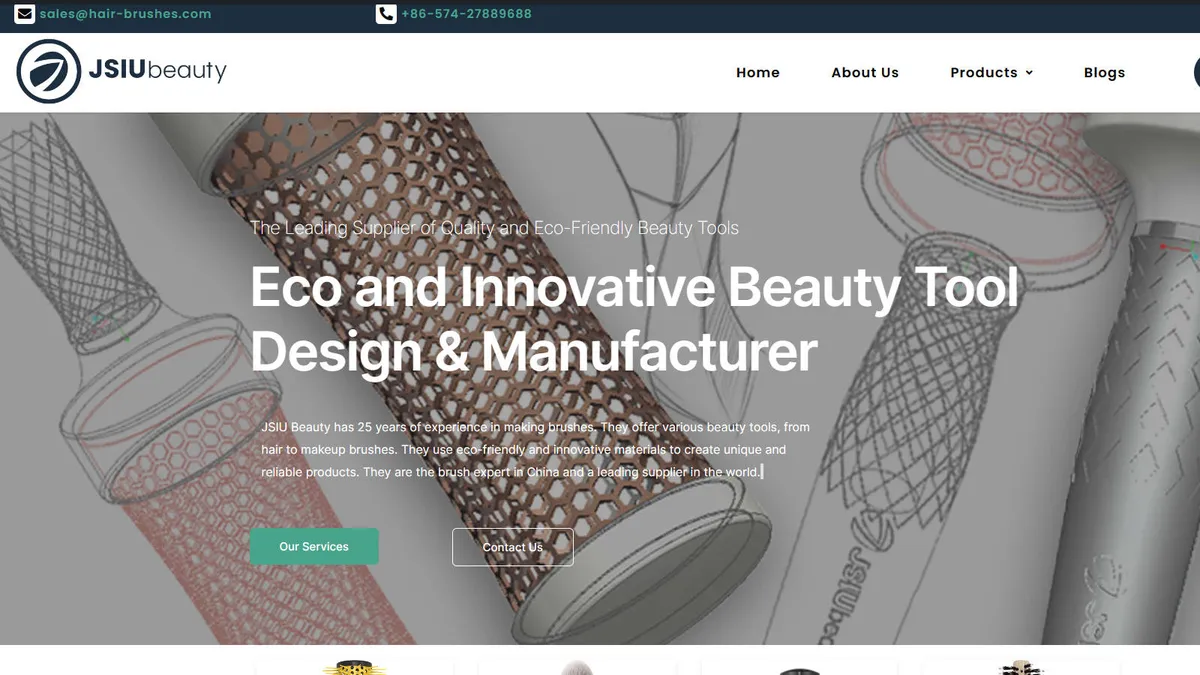
Task: Click the outlined Contact Us button
Action: (513, 547)
